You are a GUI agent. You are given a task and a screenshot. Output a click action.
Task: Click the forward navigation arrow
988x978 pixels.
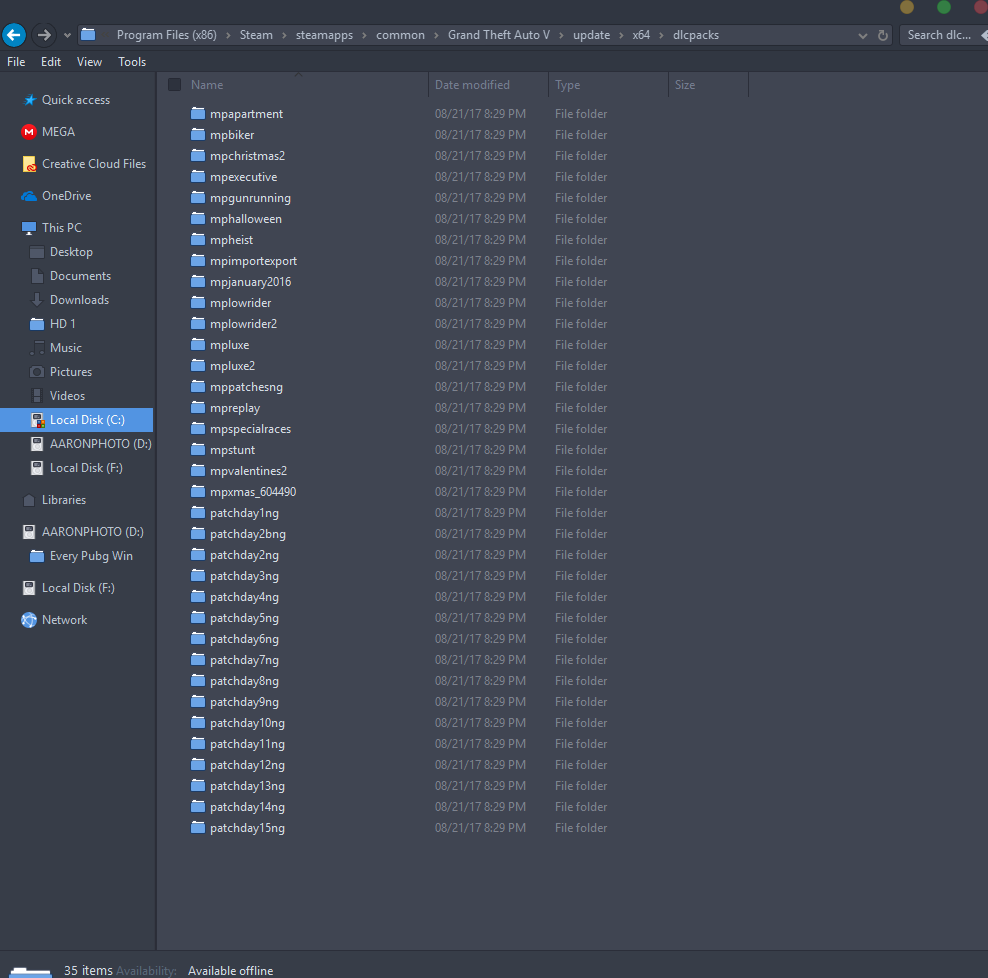point(44,35)
